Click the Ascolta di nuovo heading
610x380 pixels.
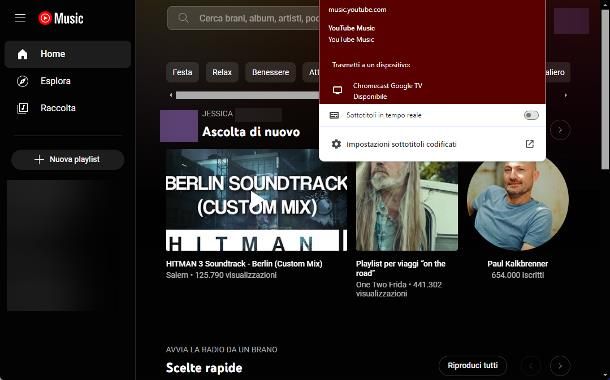tap(251, 132)
